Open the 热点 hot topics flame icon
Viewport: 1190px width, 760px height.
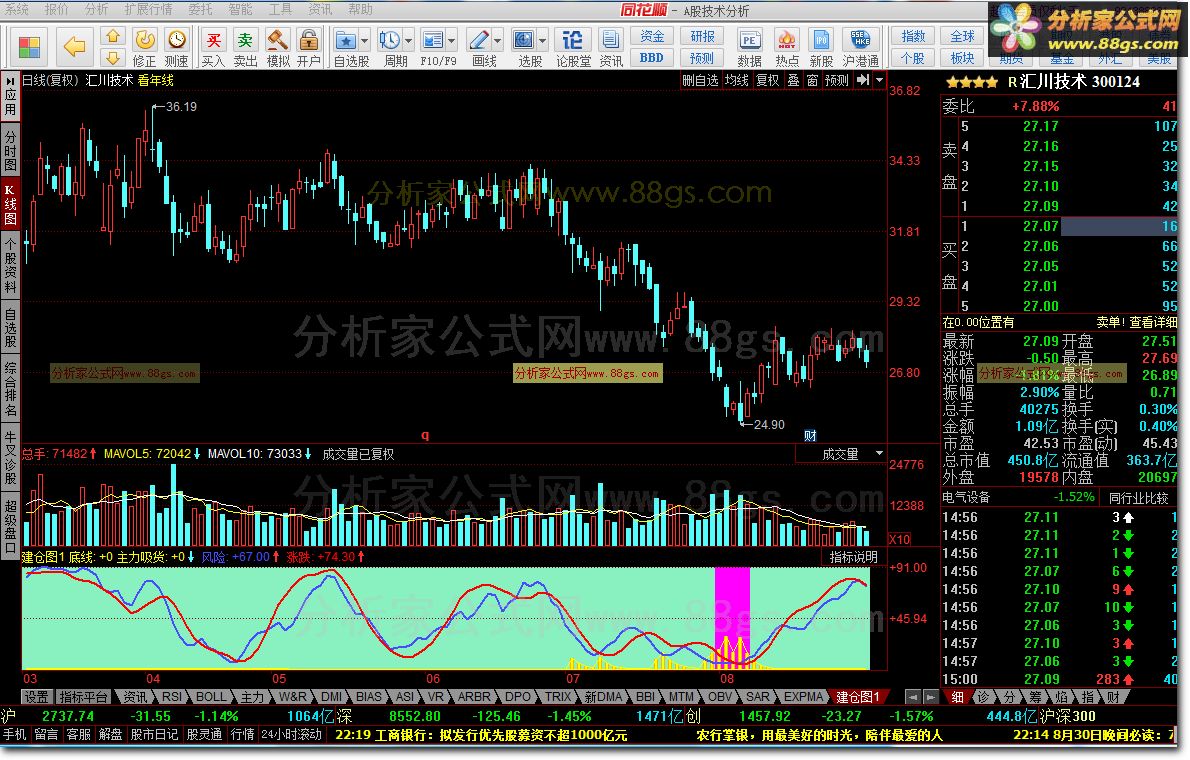[x=787, y=47]
